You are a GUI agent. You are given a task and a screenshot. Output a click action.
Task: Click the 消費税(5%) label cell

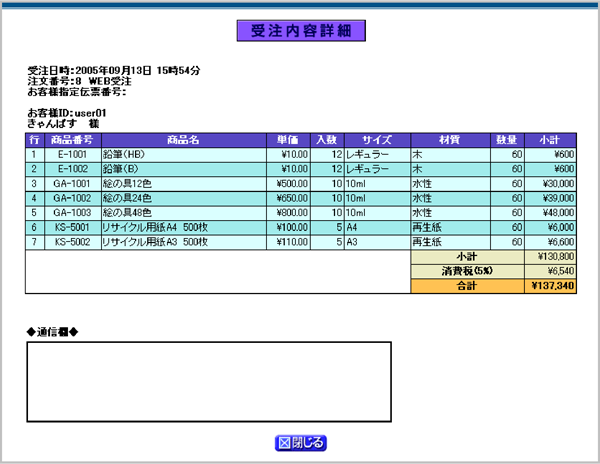click(x=467, y=271)
